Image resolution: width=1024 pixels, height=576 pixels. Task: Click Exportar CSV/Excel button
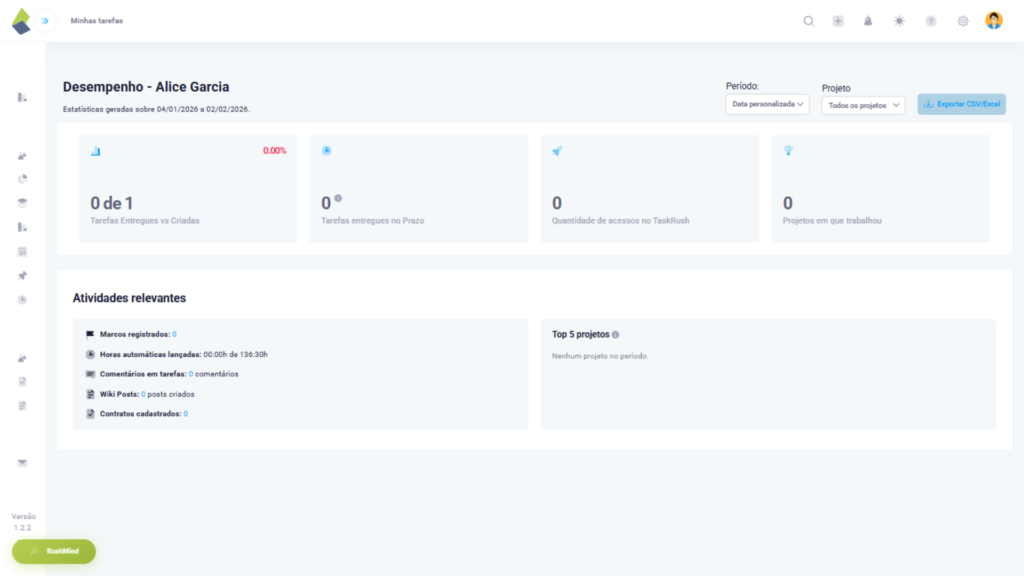tap(961, 104)
